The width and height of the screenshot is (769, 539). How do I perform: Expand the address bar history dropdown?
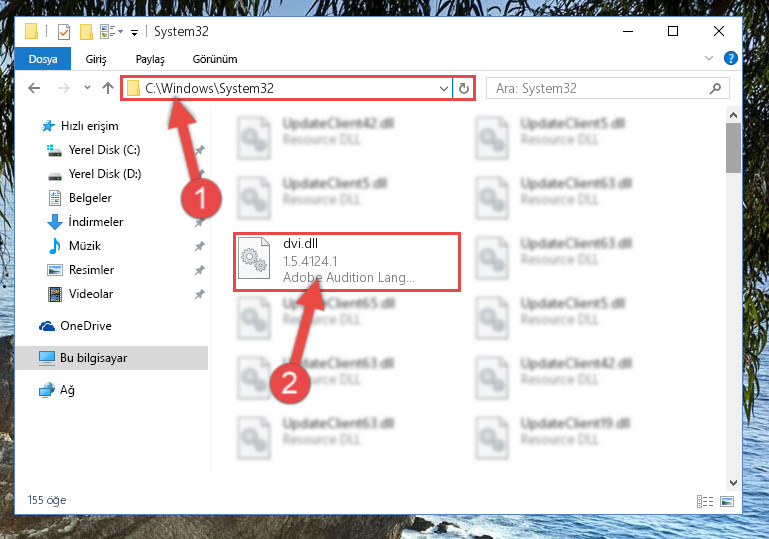pos(443,89)
